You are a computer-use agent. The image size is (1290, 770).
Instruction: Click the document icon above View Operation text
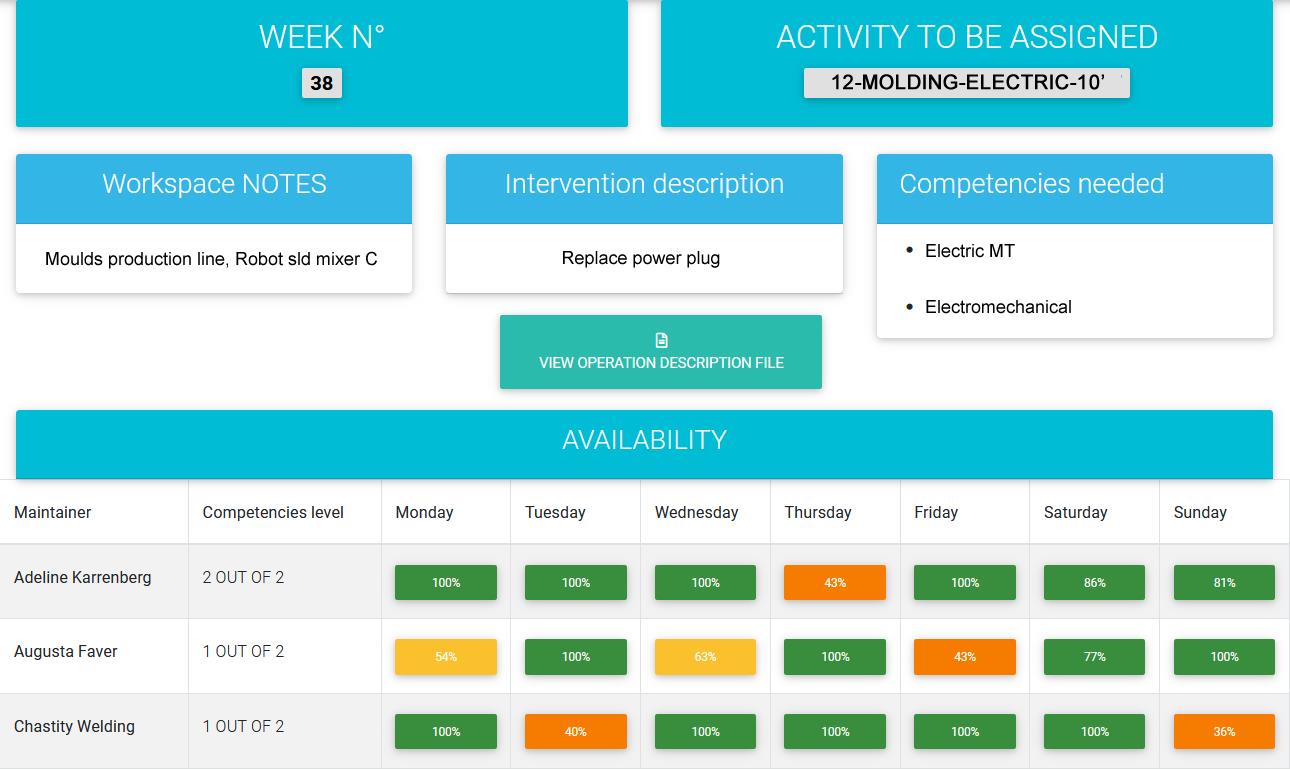660,340
